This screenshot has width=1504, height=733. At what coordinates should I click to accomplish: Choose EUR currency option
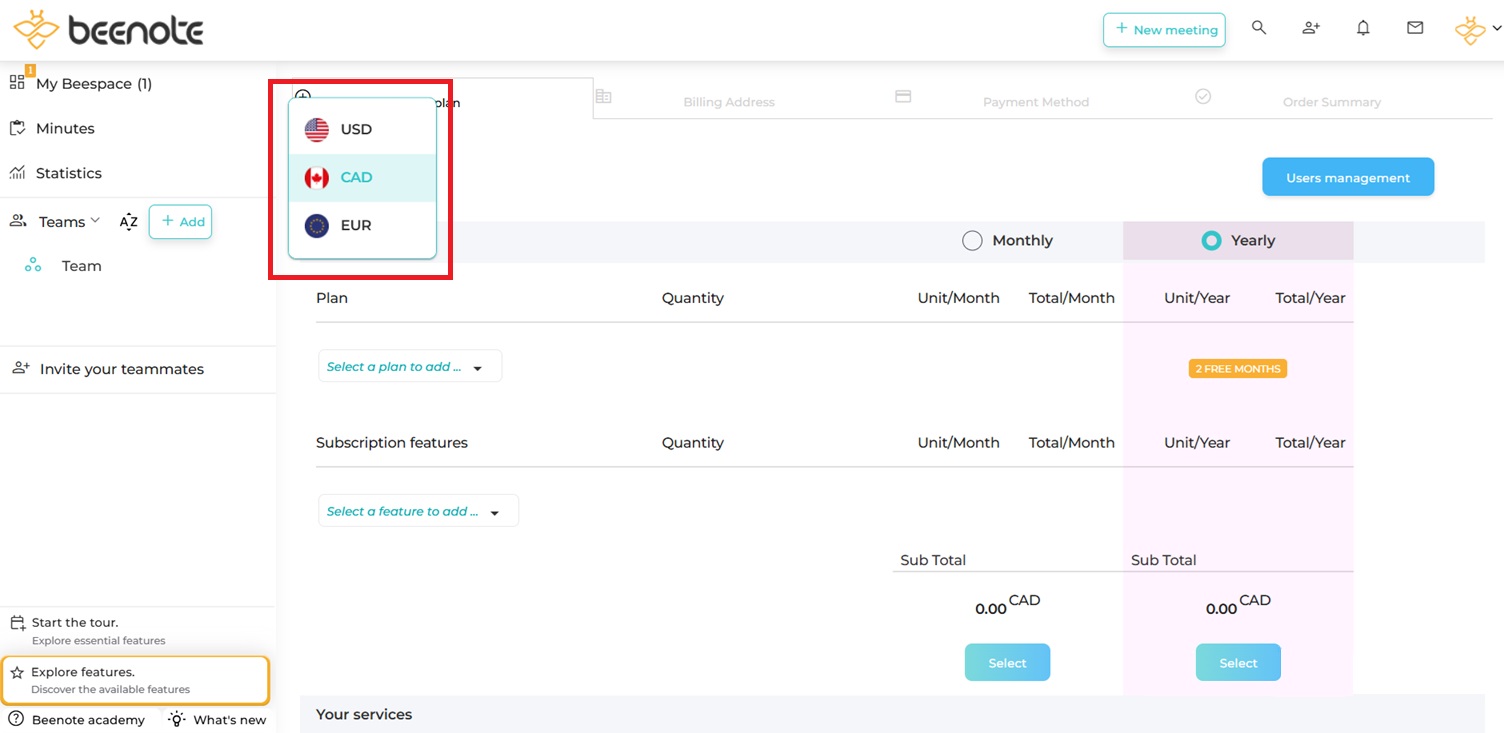click(x=356, y=226)
